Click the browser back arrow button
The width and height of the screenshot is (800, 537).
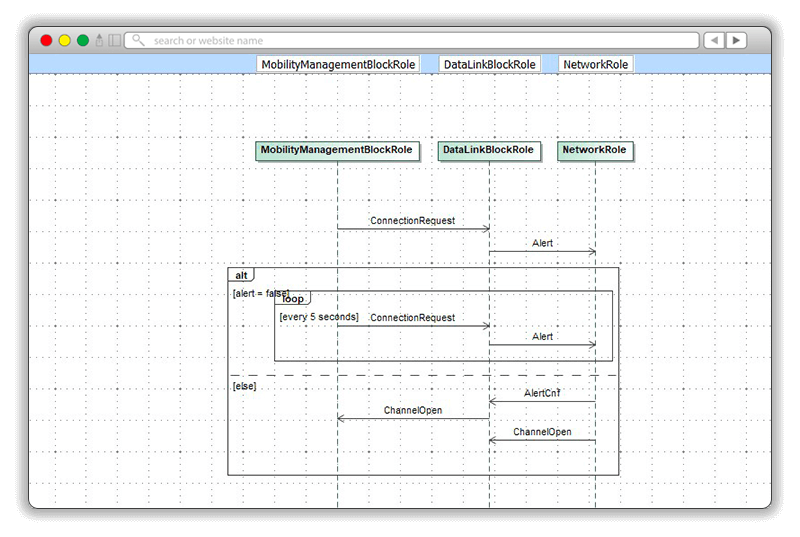pos(714,40)
